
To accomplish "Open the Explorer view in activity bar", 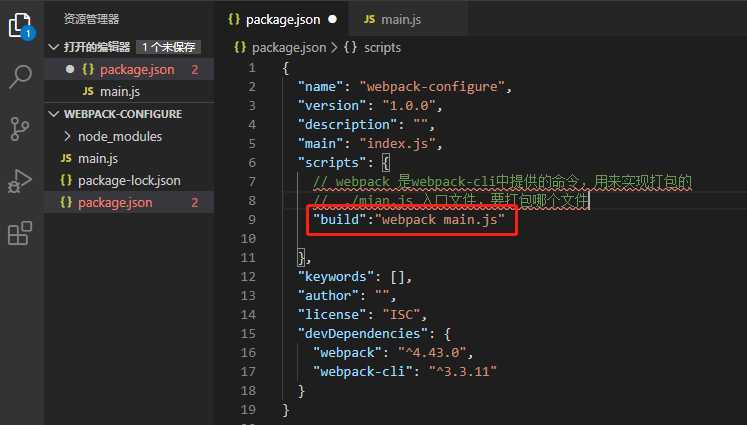I will click(x=20, y=25).
